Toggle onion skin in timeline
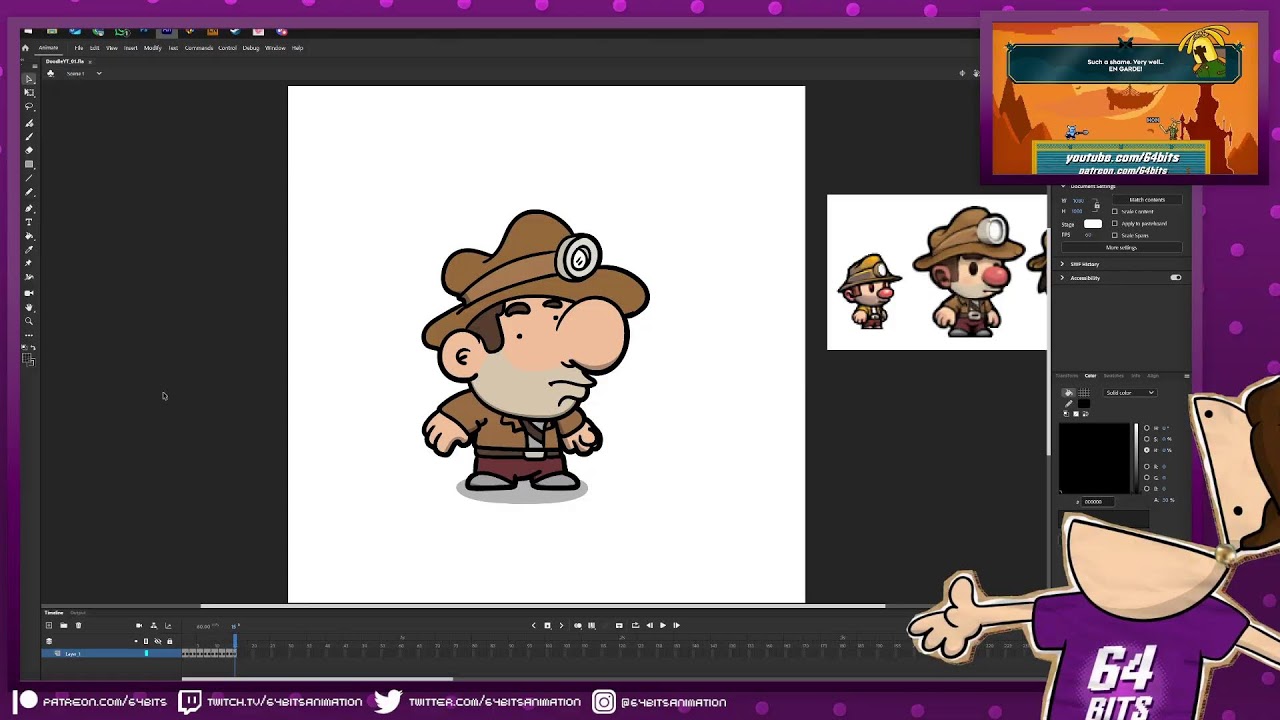This screenshot has height=720, width=1280. point(577,626)
